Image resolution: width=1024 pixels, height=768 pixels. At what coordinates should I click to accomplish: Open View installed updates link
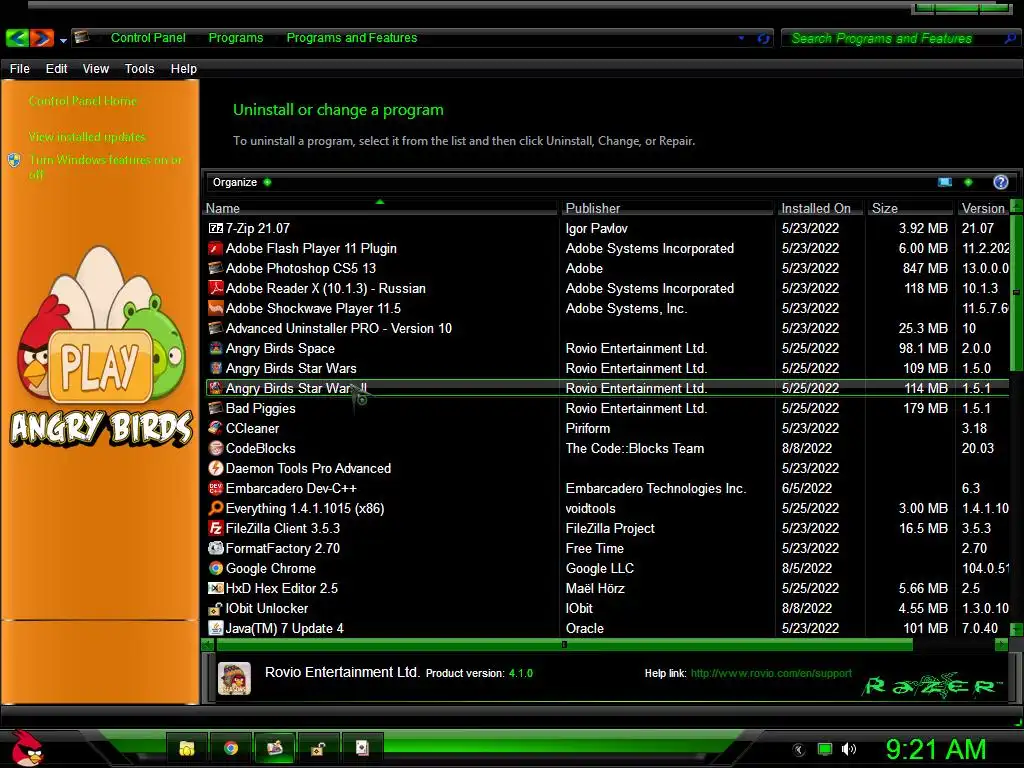pyautogui.click(x=87, y=137)
